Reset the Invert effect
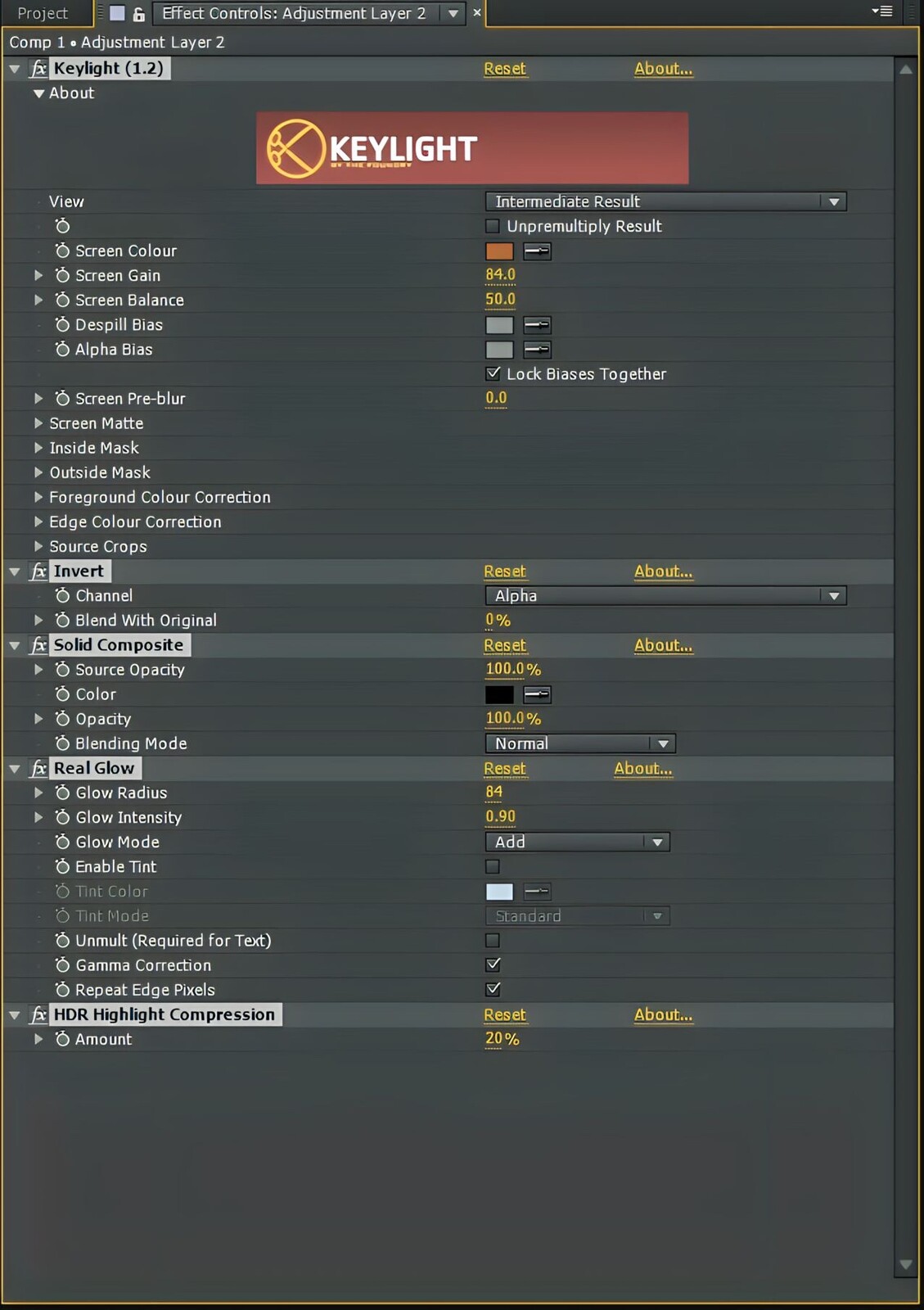The image size is (924, 1310). pyautogui.click(x=505, y=571)
